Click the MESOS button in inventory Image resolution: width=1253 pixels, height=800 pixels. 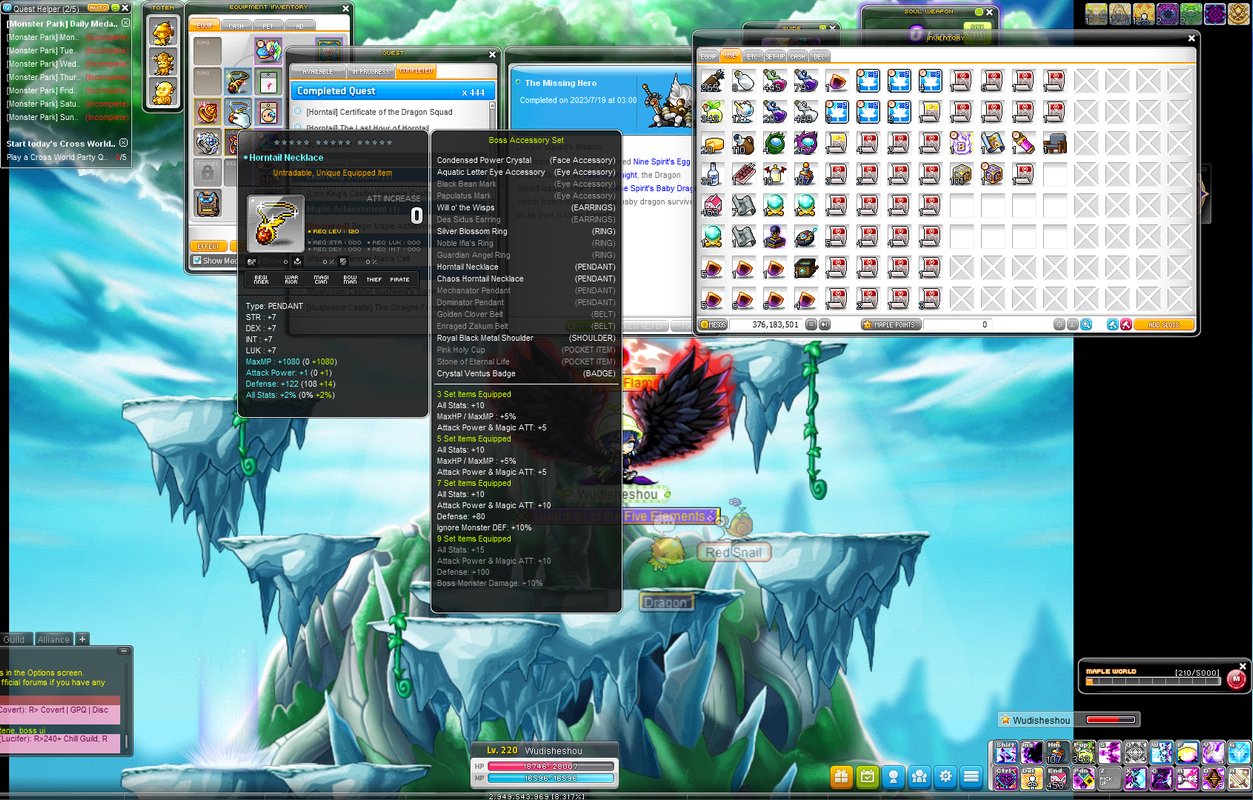tap(713, 324)
